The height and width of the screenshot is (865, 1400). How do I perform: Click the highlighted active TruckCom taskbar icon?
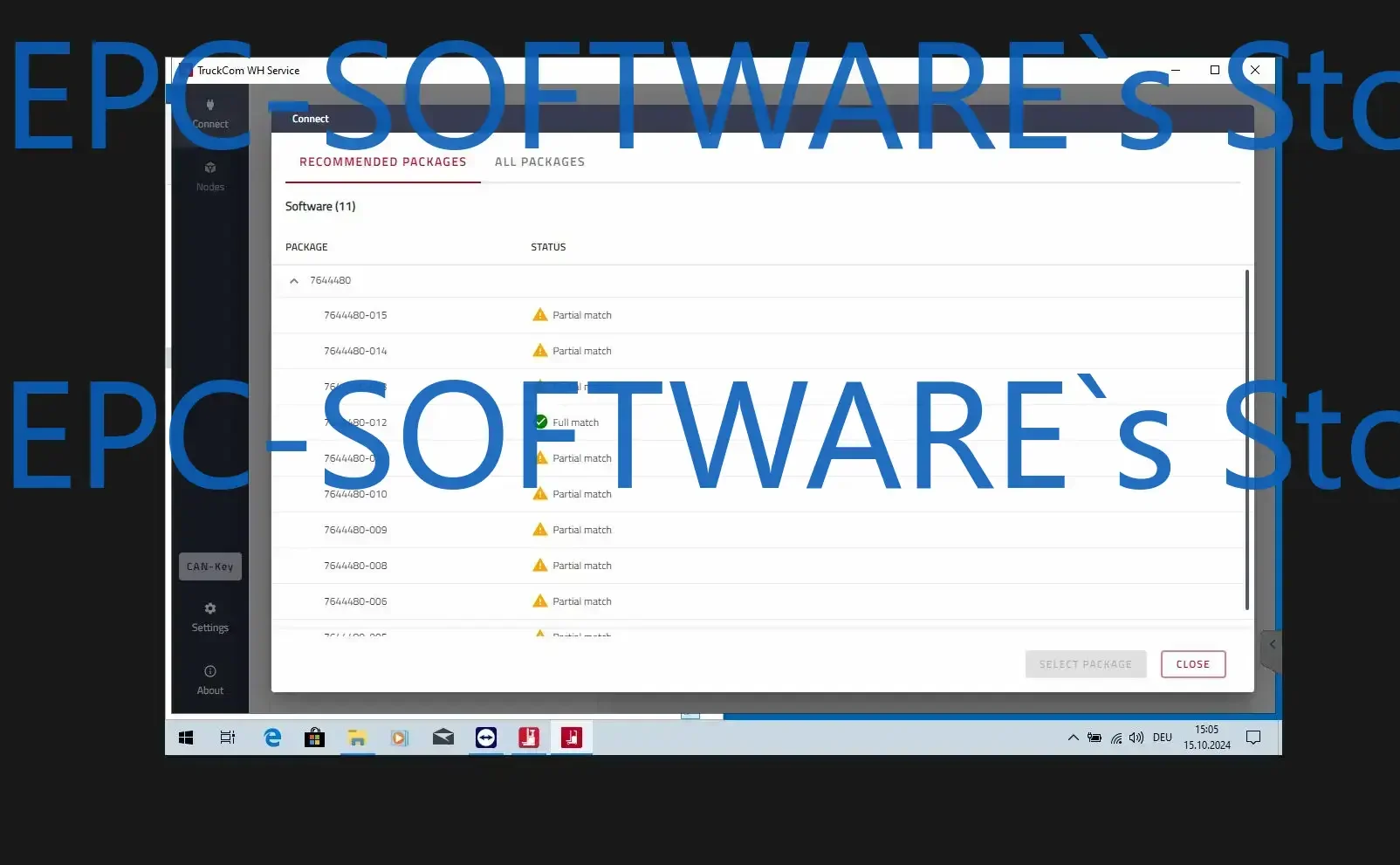[x=572, y=738]
